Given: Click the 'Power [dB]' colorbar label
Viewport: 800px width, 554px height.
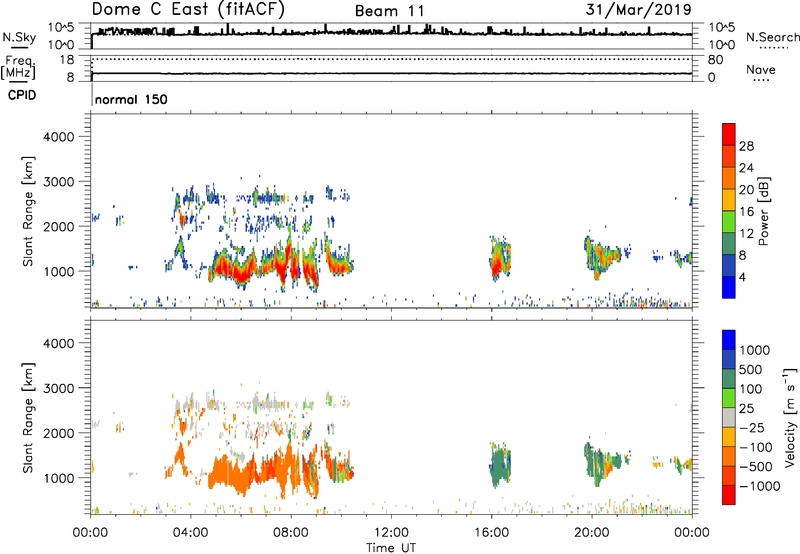Looking at the screenshot, I should (763, 212).
